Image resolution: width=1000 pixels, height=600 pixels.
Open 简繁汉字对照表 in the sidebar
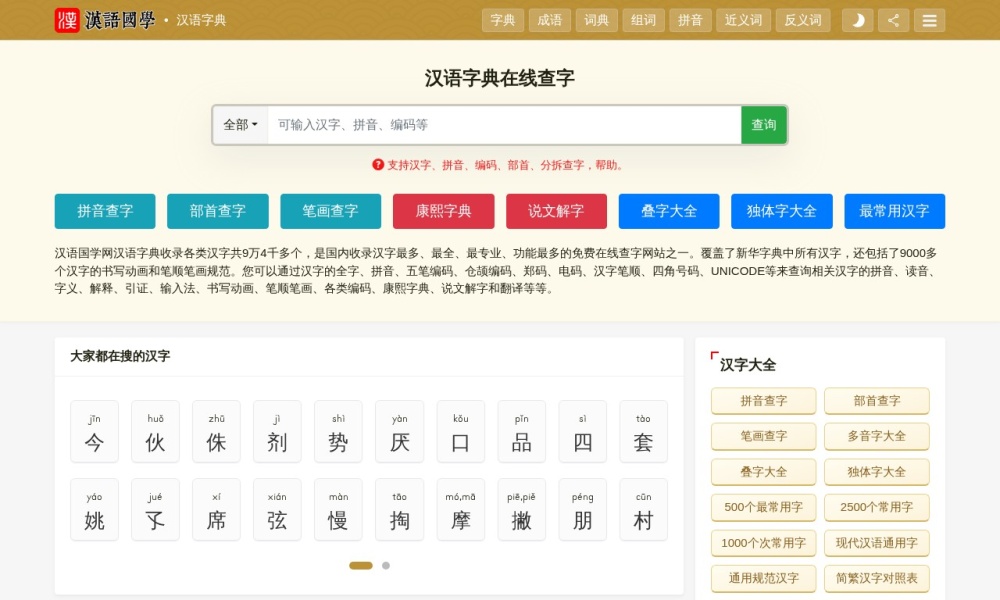[x=877, y=578]
